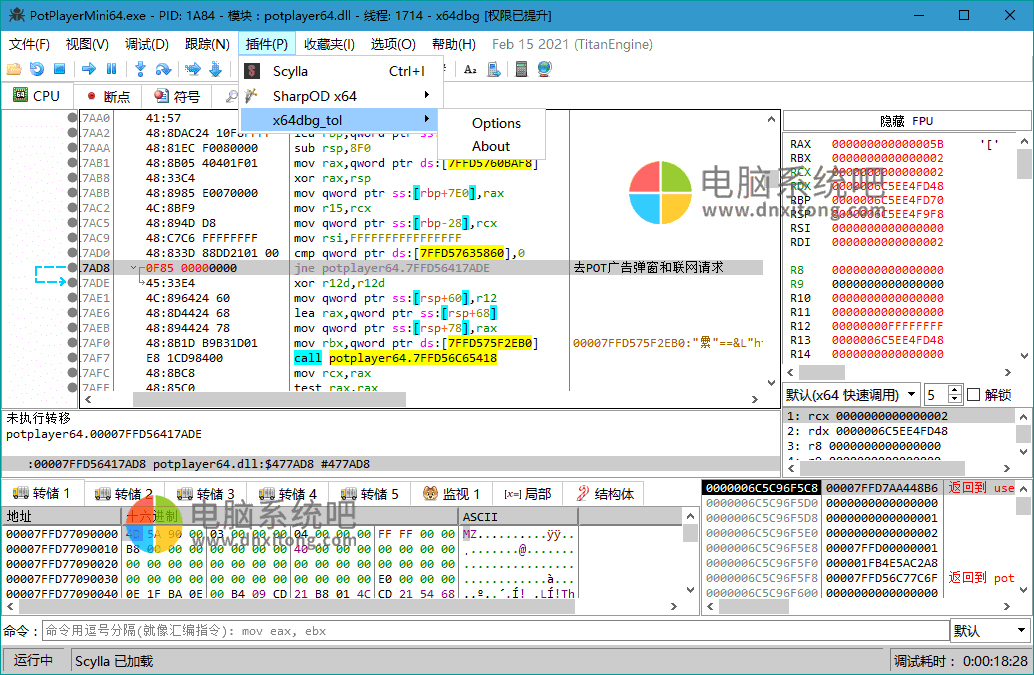Click the 运行中 status label
This screenshot has width=1034, height=675.
(x=33, y=660)
